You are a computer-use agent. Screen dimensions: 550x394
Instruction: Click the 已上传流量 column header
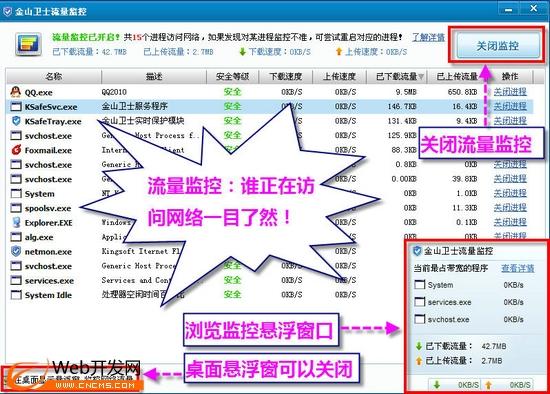click(457, 76)
